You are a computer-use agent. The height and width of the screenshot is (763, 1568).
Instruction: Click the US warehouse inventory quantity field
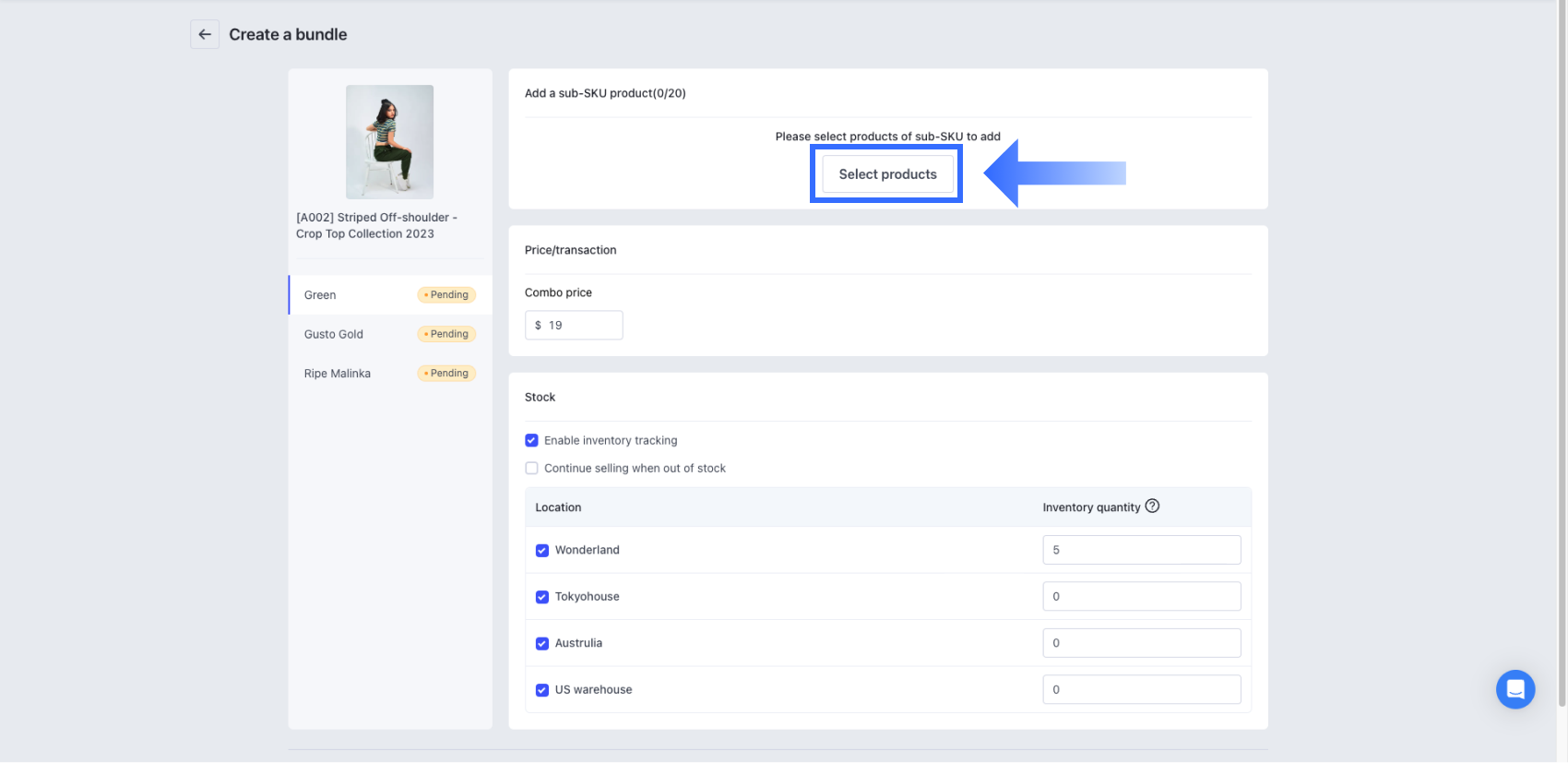pos(1141,690)
